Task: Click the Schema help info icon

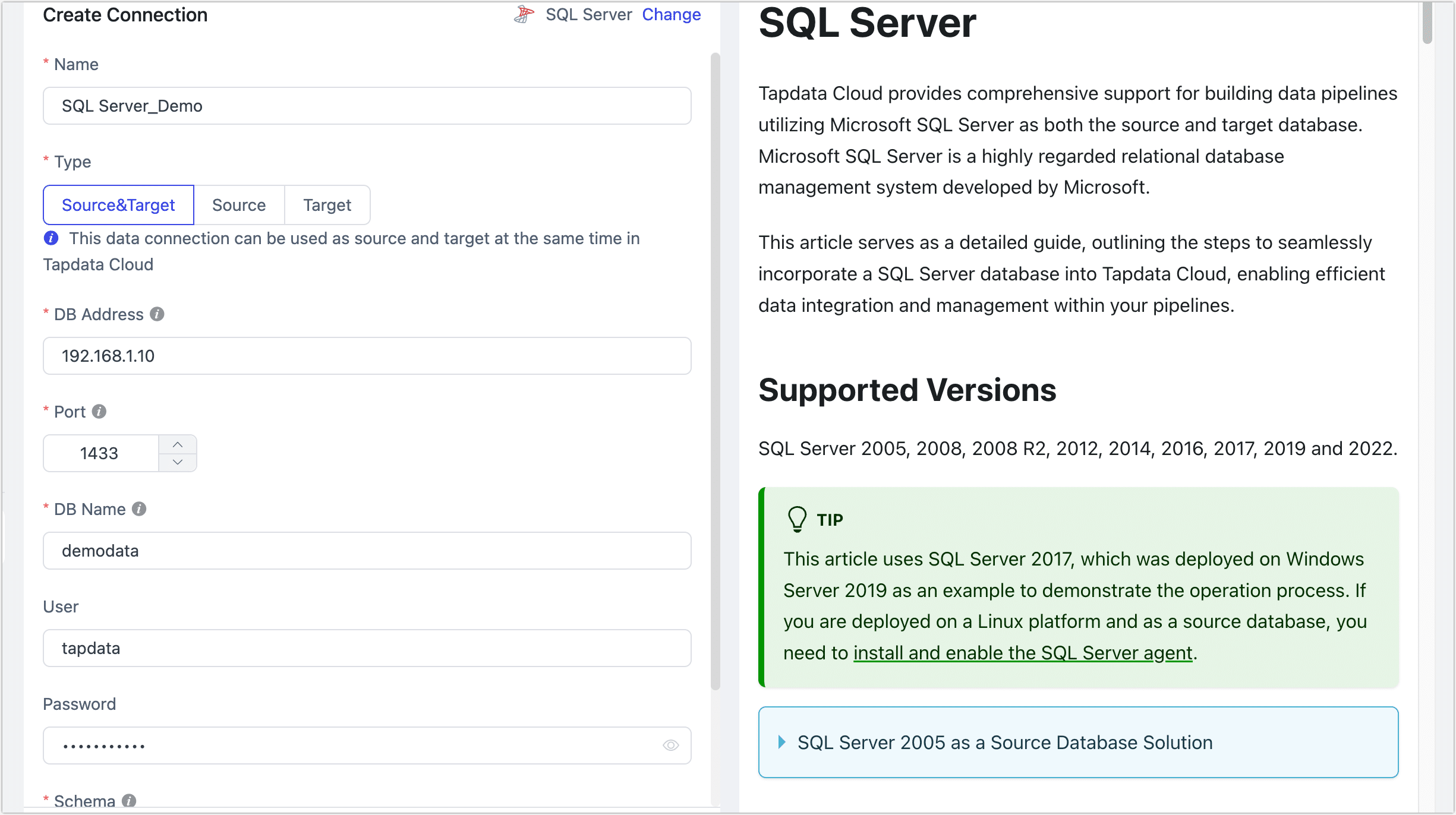Action: click(x=129, y=801)
